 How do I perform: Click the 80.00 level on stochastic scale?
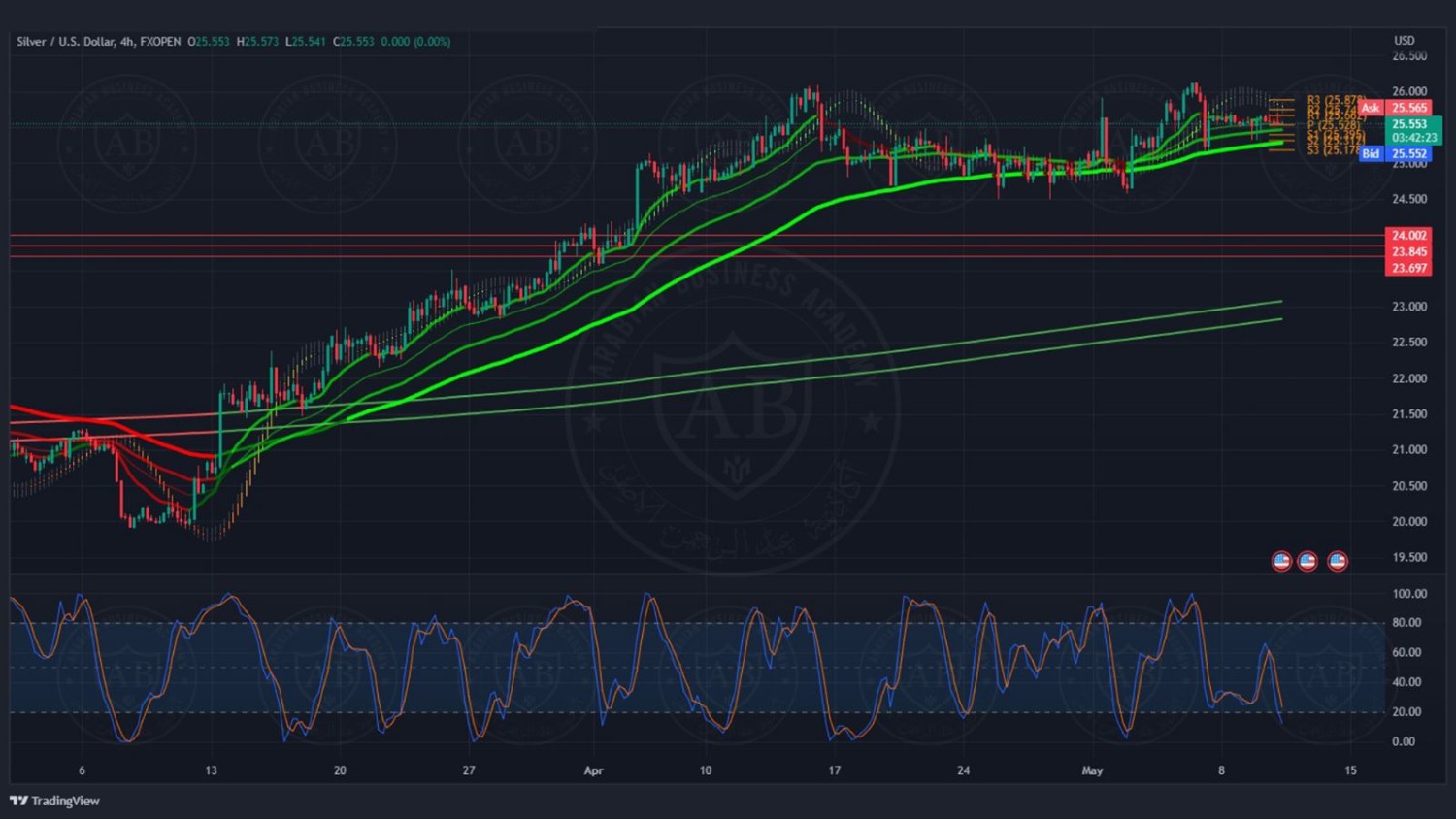1407,623
